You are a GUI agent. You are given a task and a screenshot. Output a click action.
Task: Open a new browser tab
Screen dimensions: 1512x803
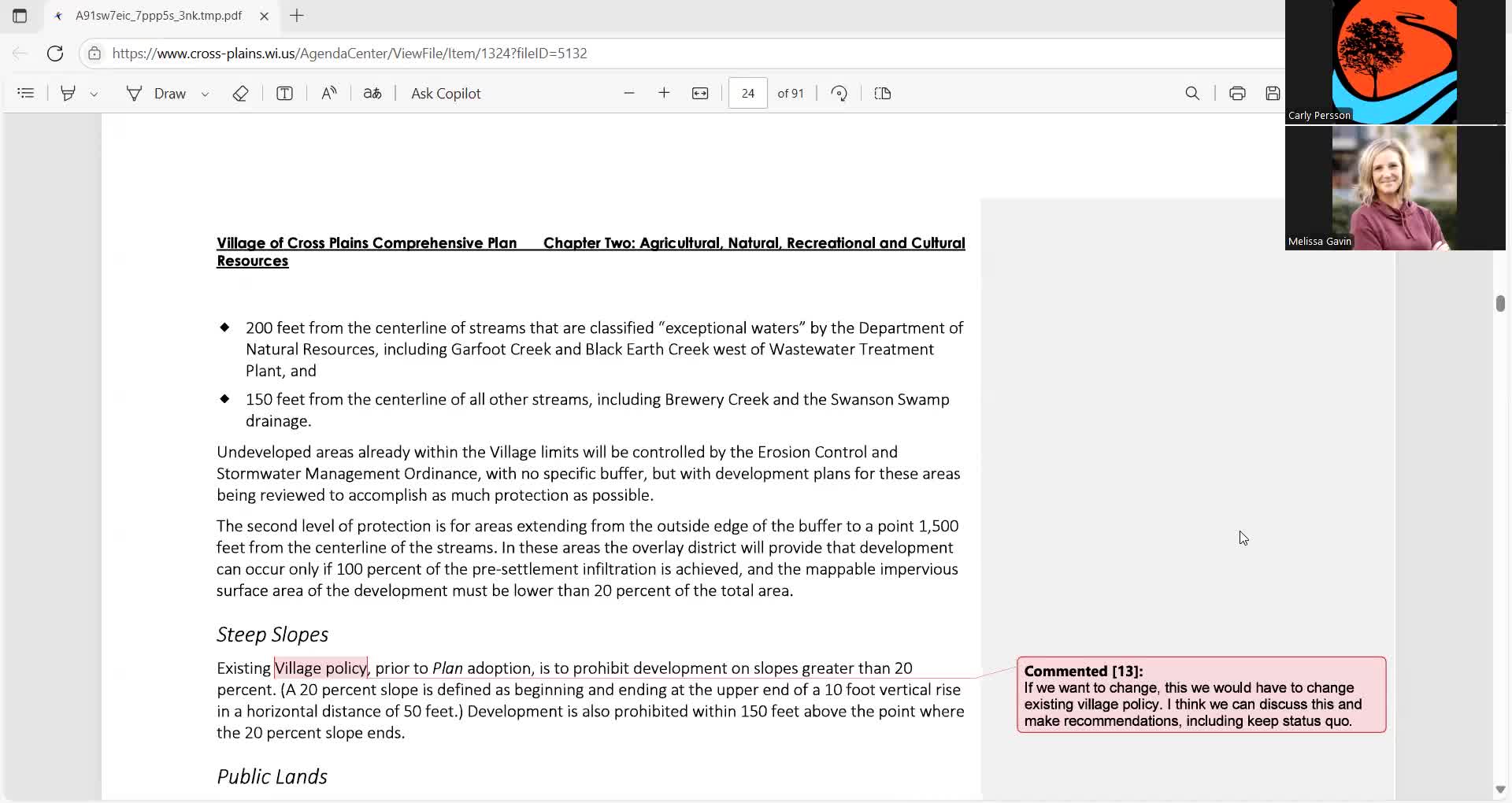[297, 16]
